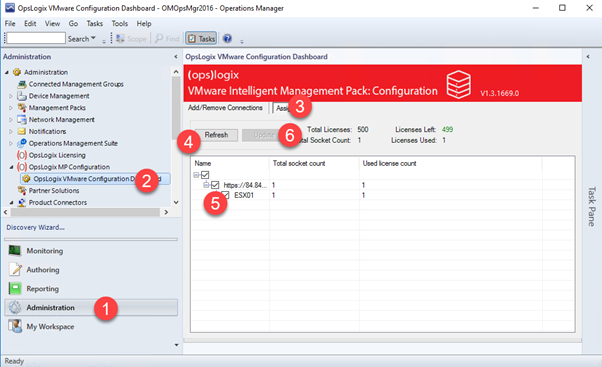Click the Scope toolbar button
The width and height of the screenshot is (602, 367).
click(x=131, y=39)
